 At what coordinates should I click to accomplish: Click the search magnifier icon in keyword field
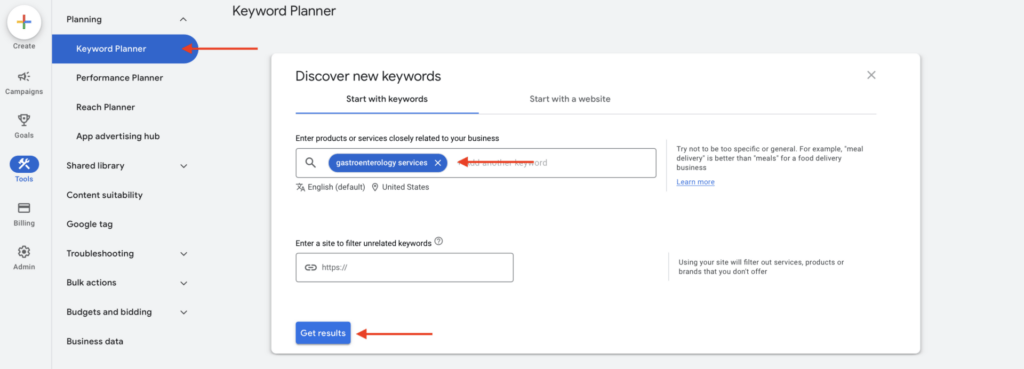coord(311,163)
